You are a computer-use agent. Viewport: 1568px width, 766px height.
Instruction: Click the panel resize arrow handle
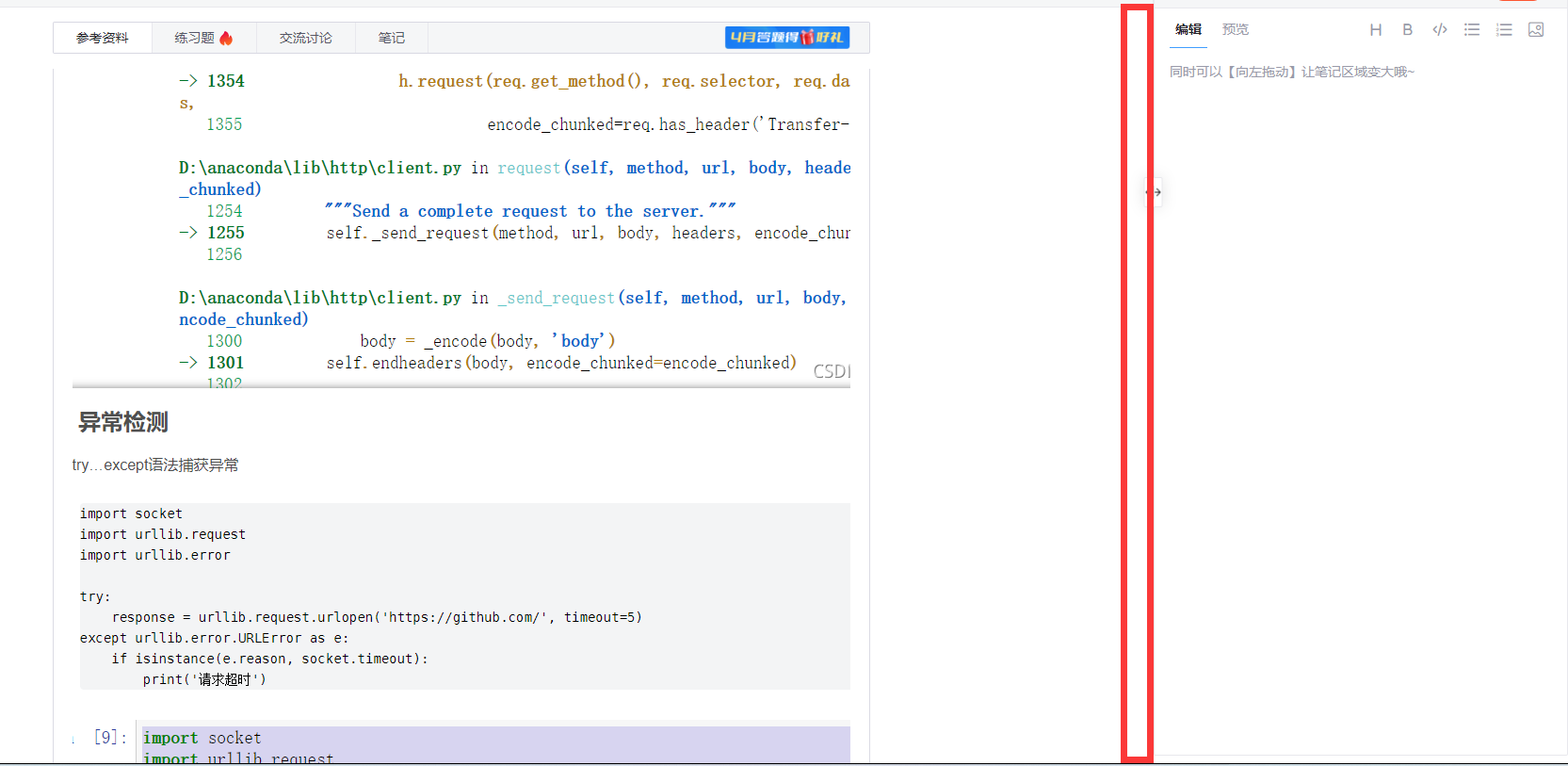click(x=1154, y=192)
